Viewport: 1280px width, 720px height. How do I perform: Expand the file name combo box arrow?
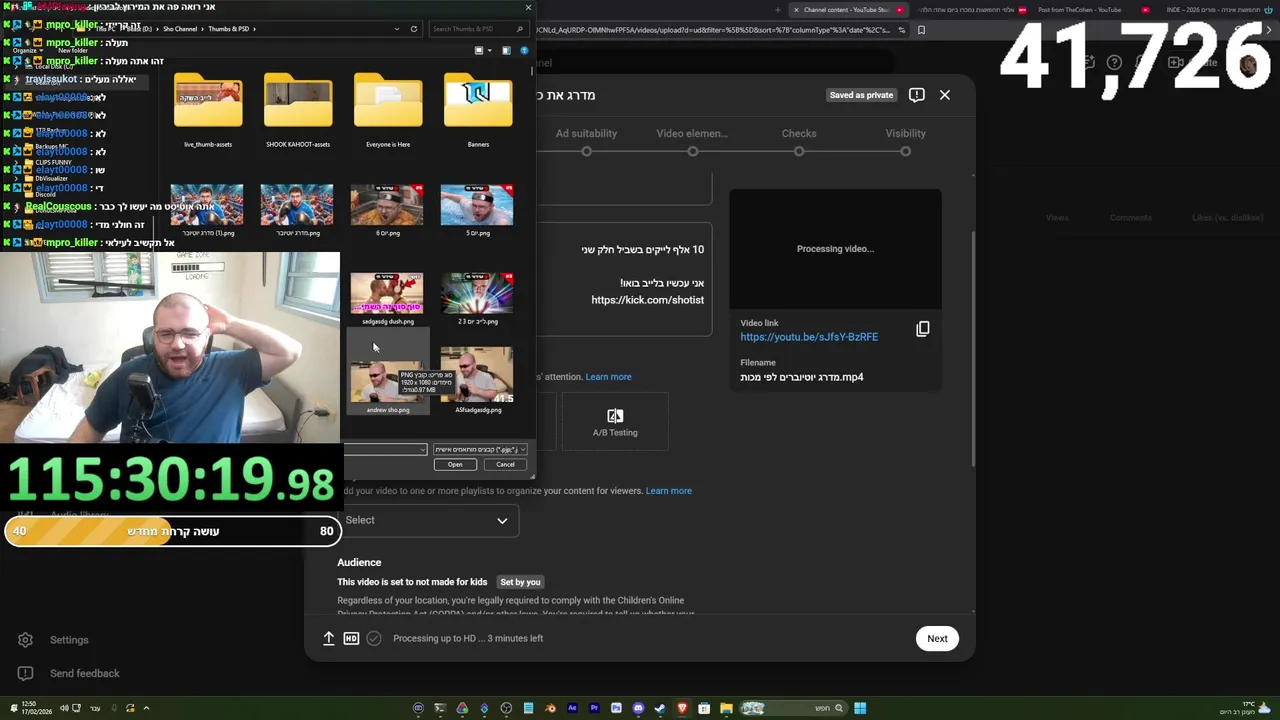pos(423,450)
